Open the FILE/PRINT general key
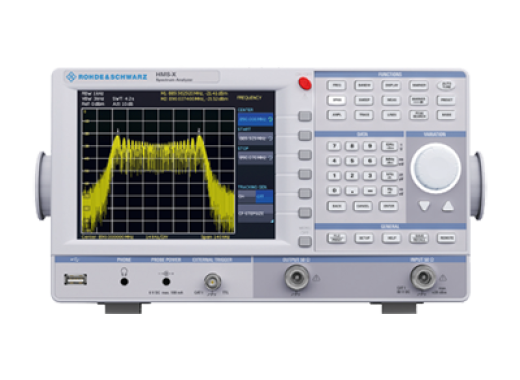 (x=337, y=238)
